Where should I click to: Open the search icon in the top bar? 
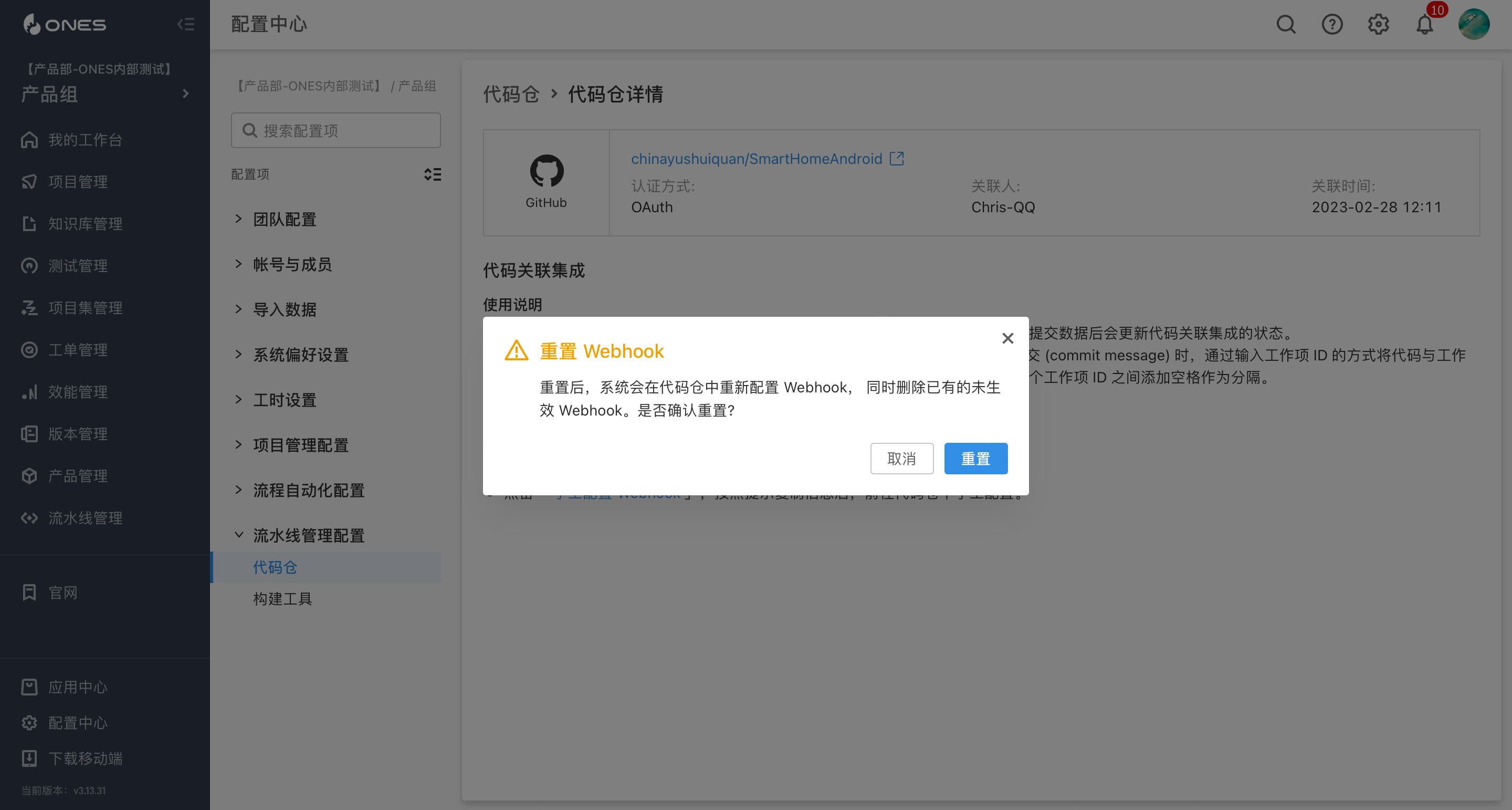tap(1285, 24)
